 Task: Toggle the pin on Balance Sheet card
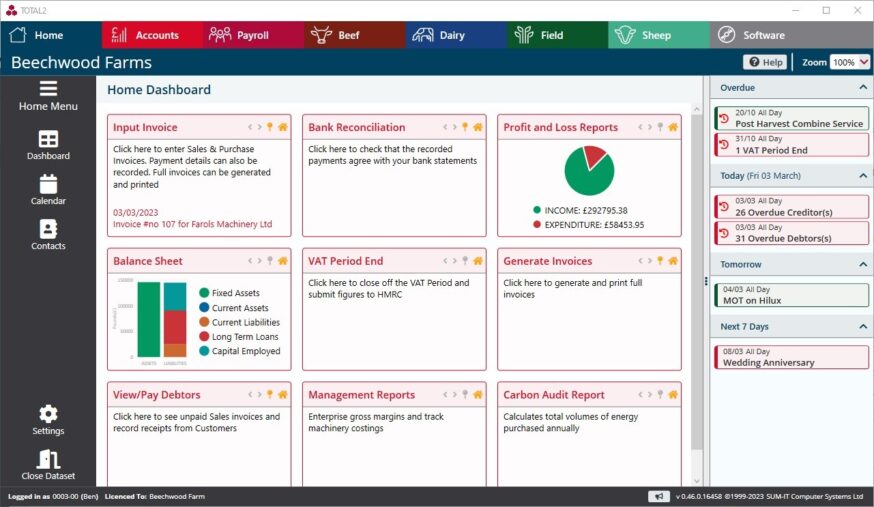point(269,261)
